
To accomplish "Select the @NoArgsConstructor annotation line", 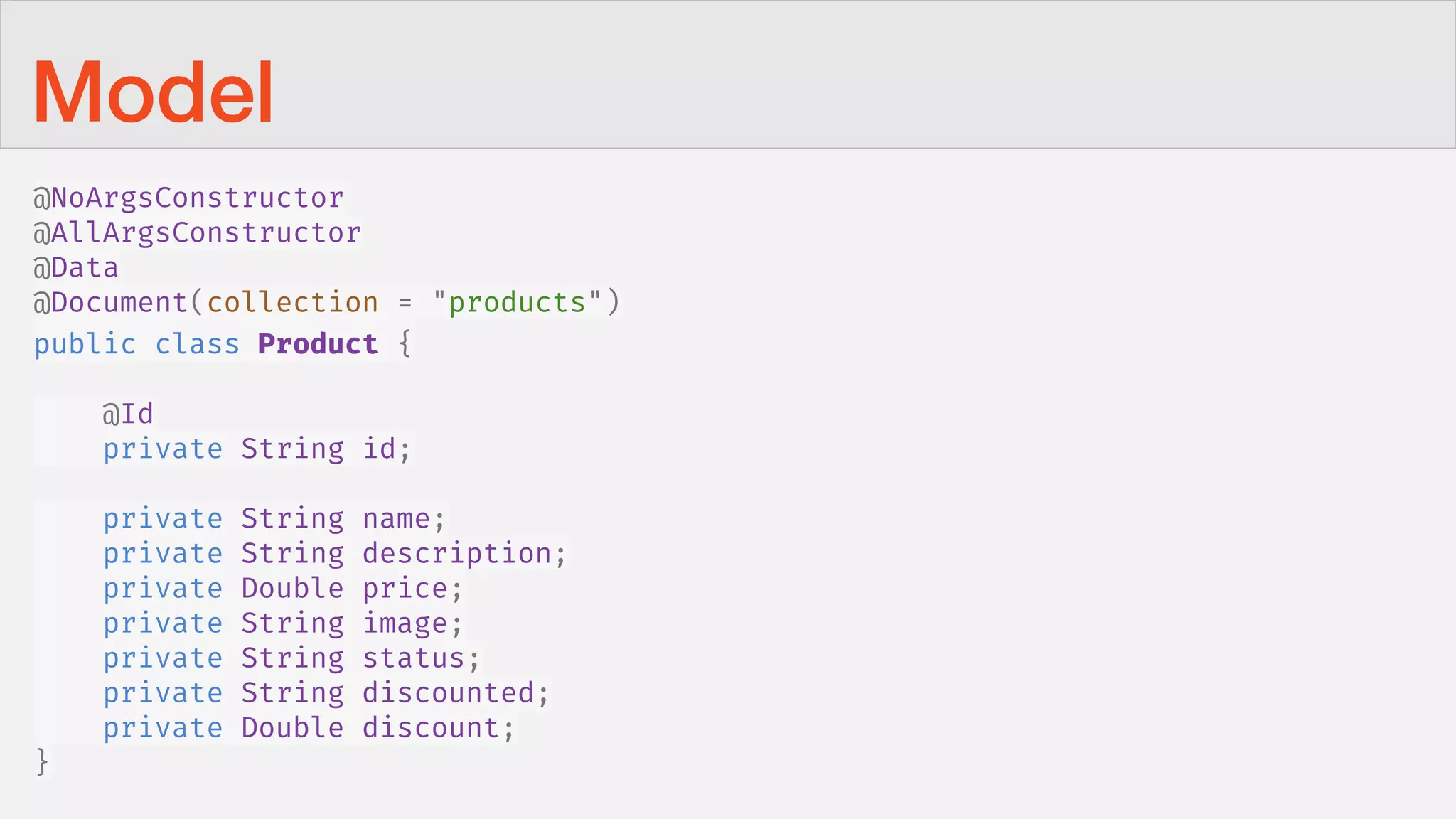I will pos(189,198).
